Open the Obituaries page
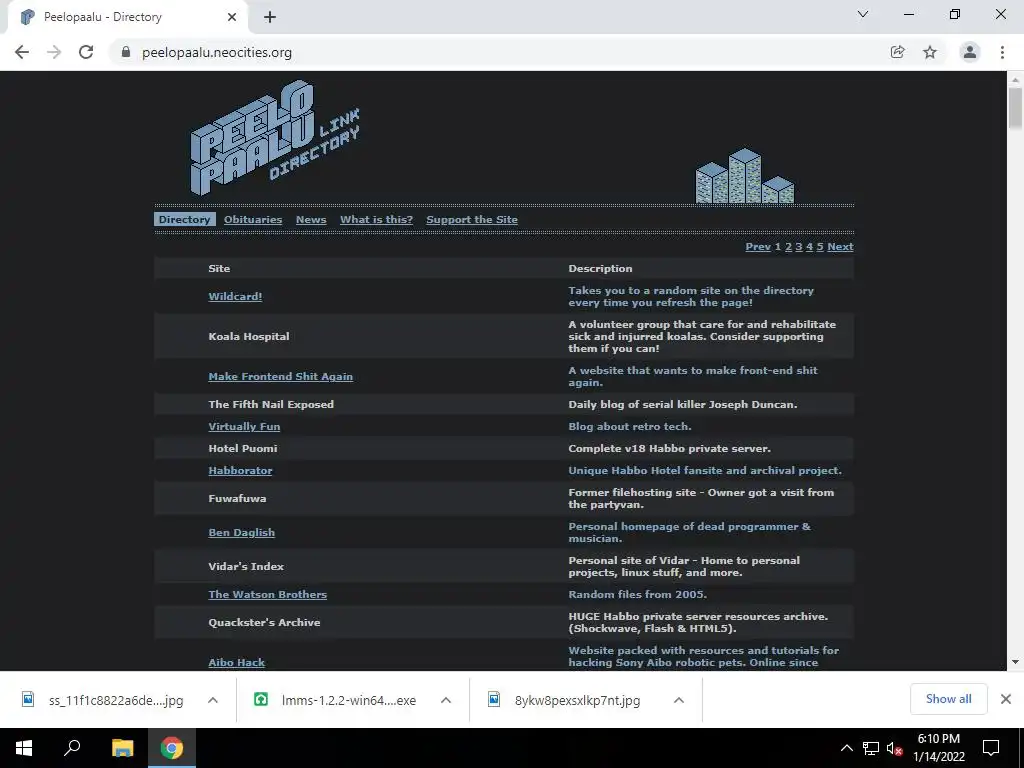Screen dimensions: 1024x768 tap(253, 219)
